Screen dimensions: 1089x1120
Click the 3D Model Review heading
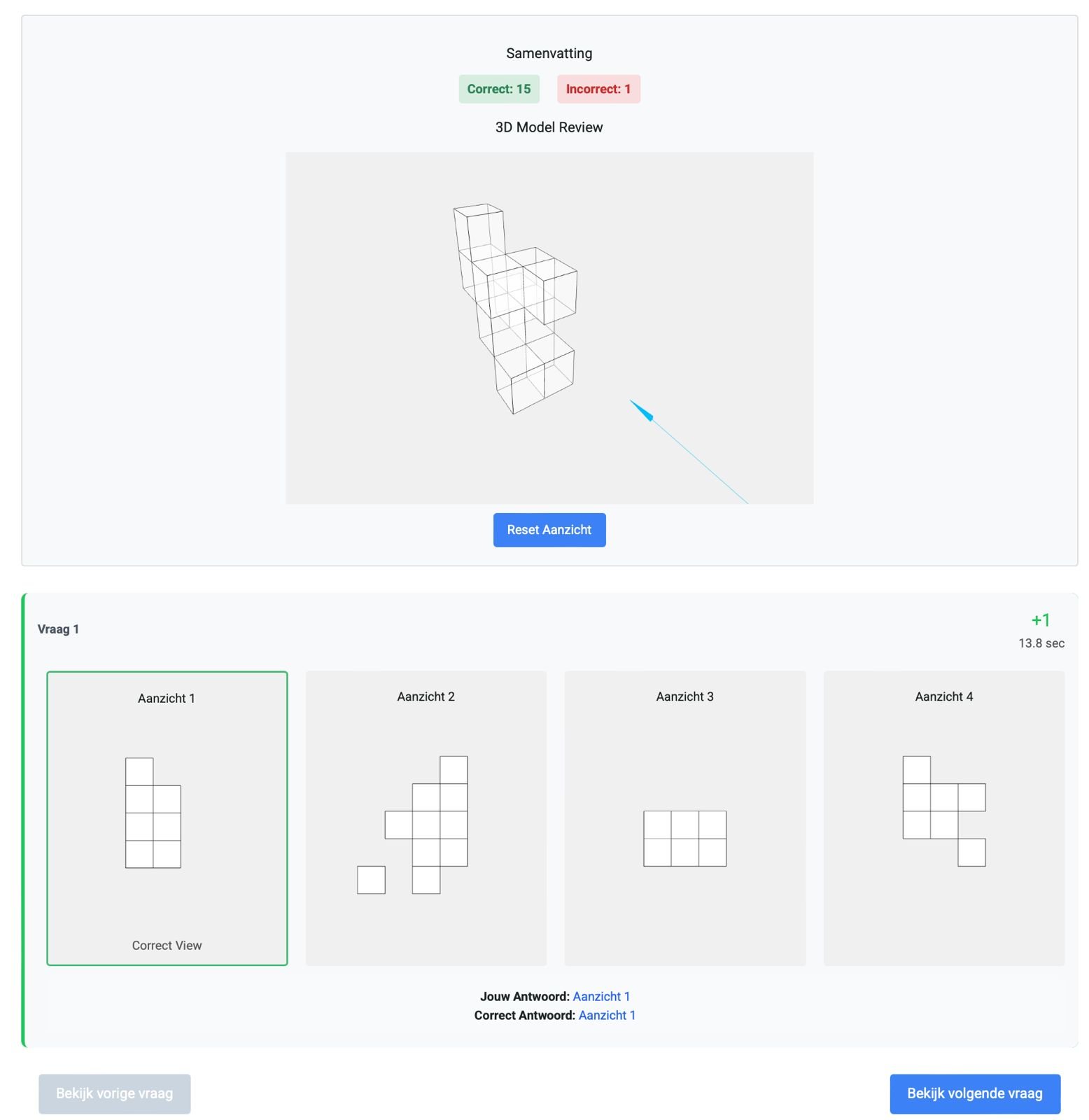[x=549, y=127]
